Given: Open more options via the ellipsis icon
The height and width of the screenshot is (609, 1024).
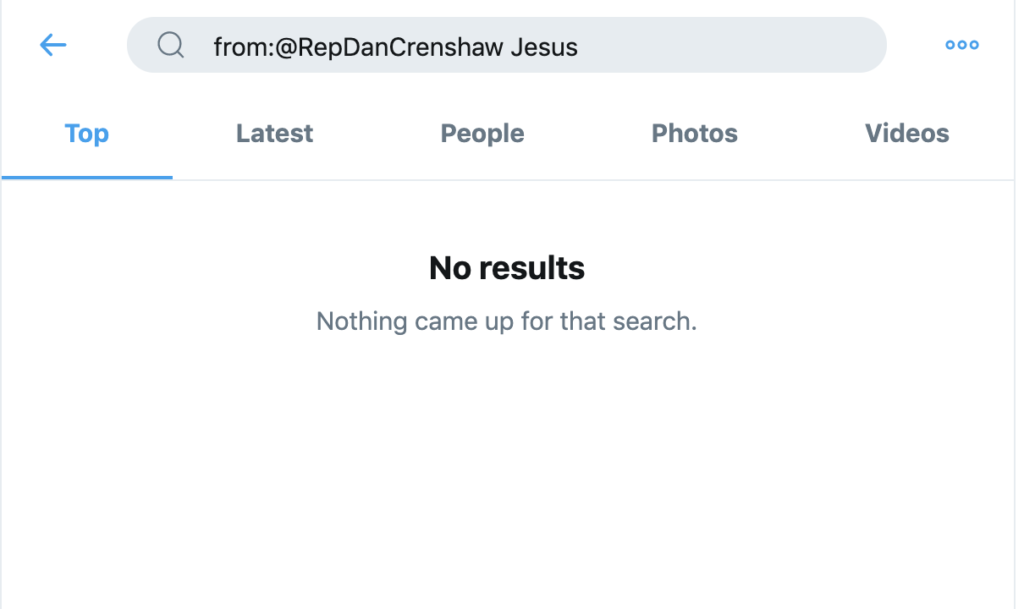Looking at the screenshot, I should click(x=961, y=45).
